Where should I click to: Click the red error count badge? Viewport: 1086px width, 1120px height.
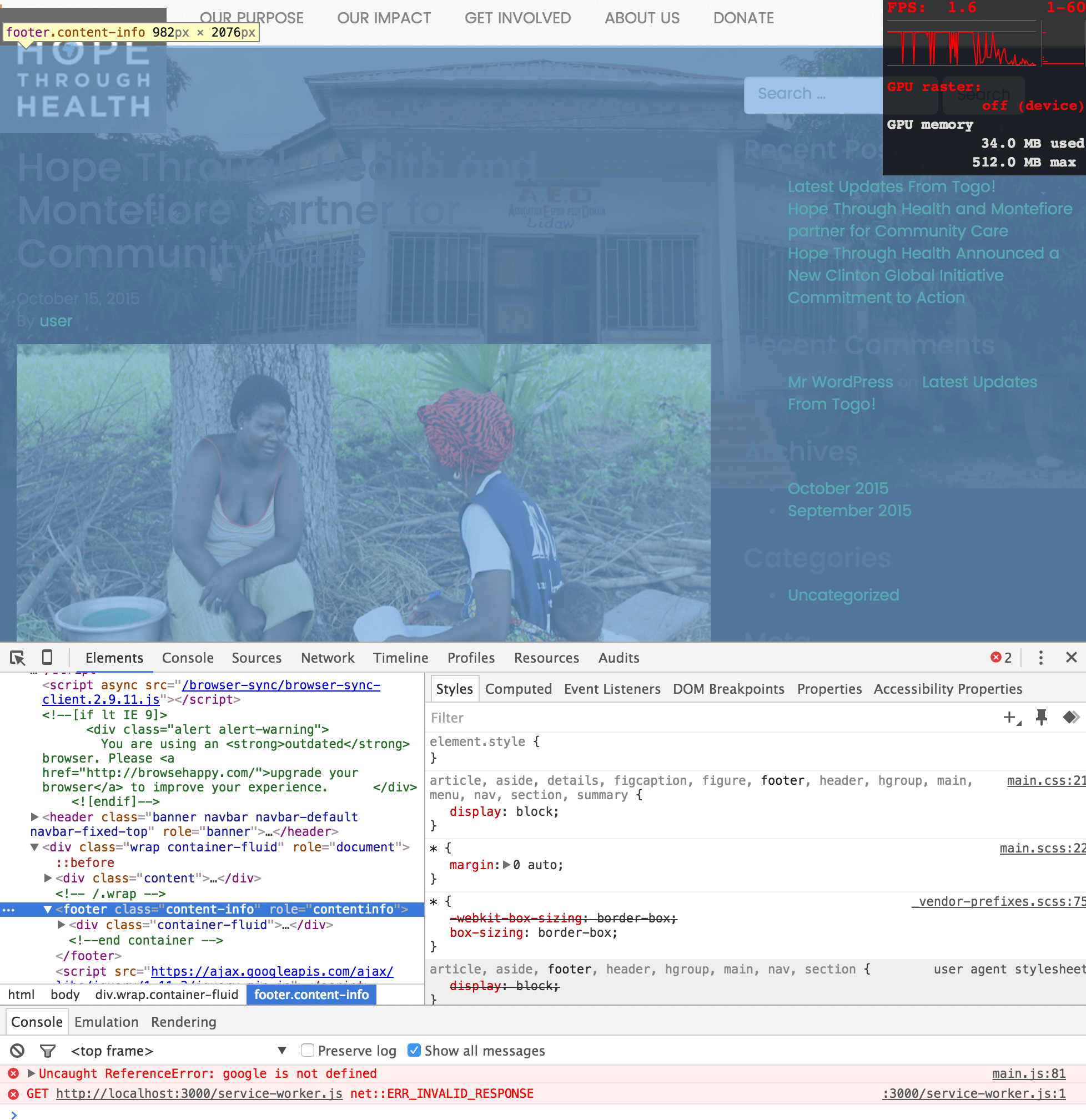click(x=1001, y=658)
